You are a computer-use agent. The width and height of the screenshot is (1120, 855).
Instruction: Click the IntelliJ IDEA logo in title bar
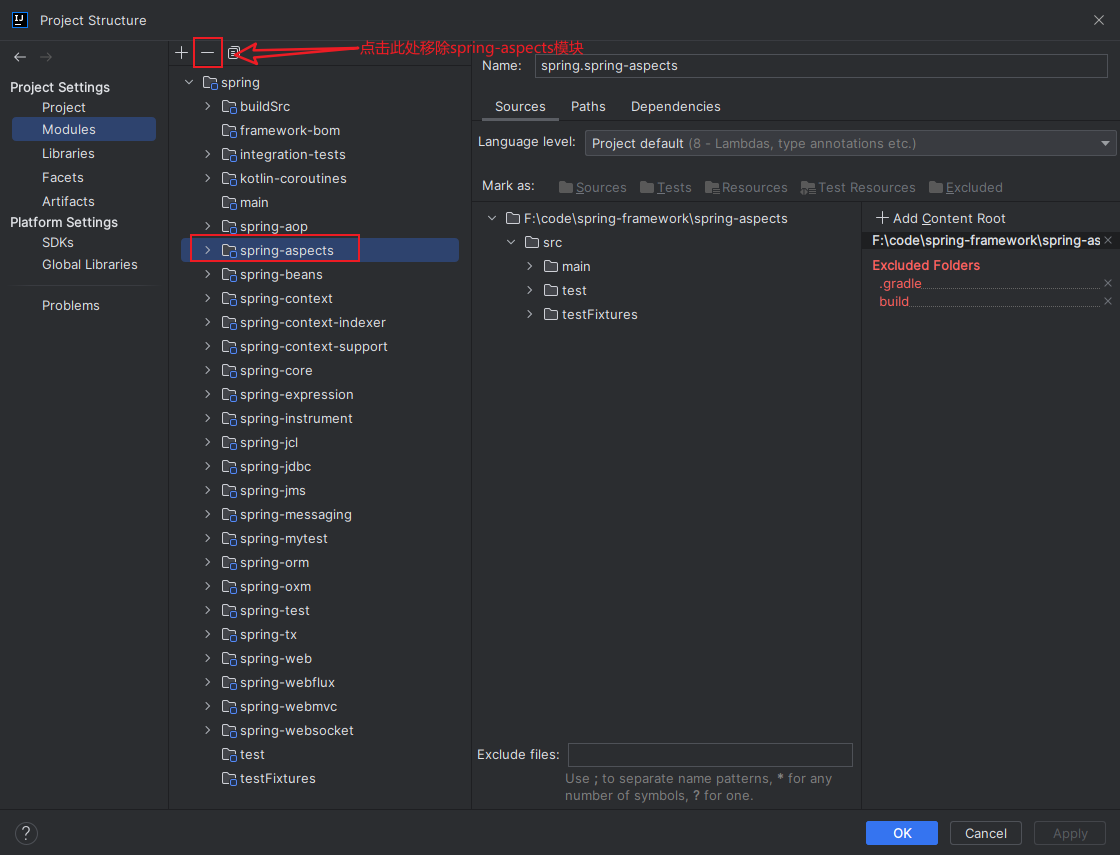(x=20, y=20)
